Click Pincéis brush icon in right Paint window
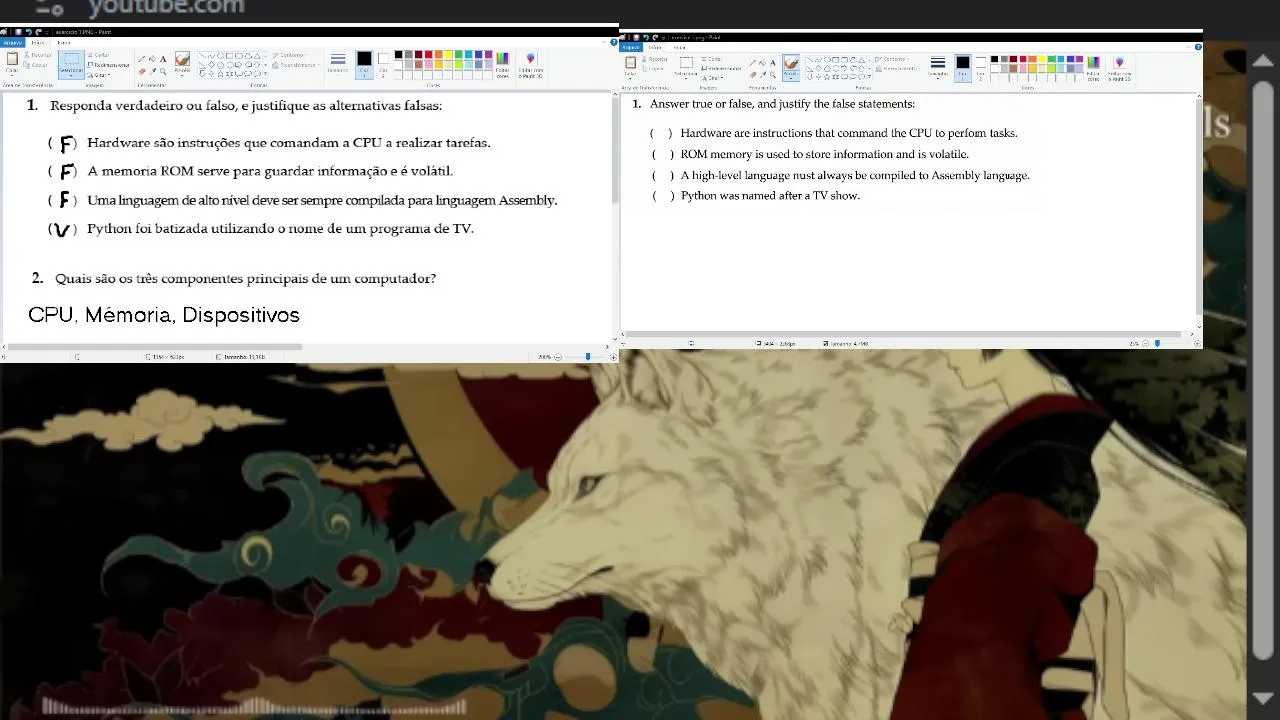Image resolution: width=1280 pixels, height=720 pixels. [791, 64]
